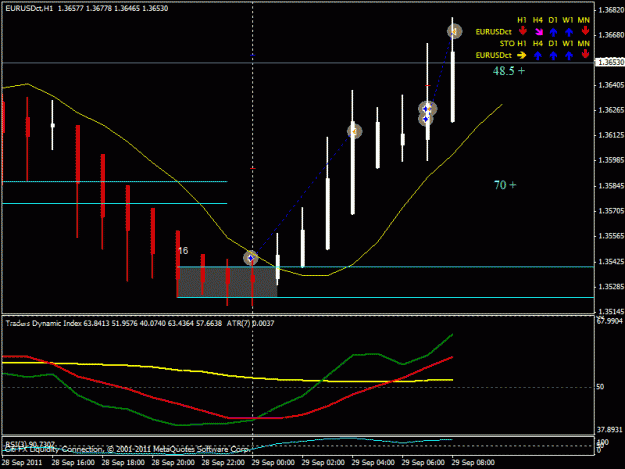Click the '29 Sep 02:00' time axis label
Screen dimensions: 625x469
pyautogui.click(x=323, y=463)
